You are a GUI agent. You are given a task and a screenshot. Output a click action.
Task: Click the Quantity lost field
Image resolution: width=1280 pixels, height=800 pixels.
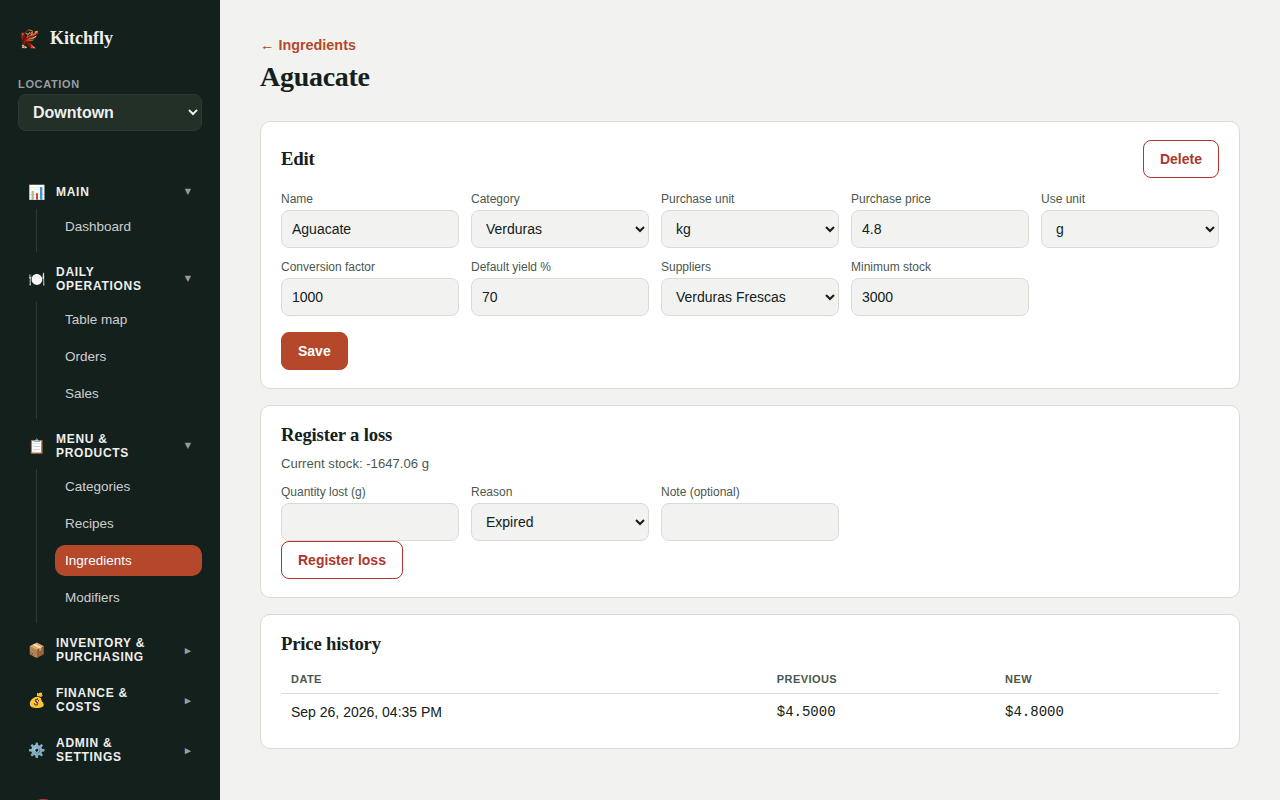(x=370, y=522)
